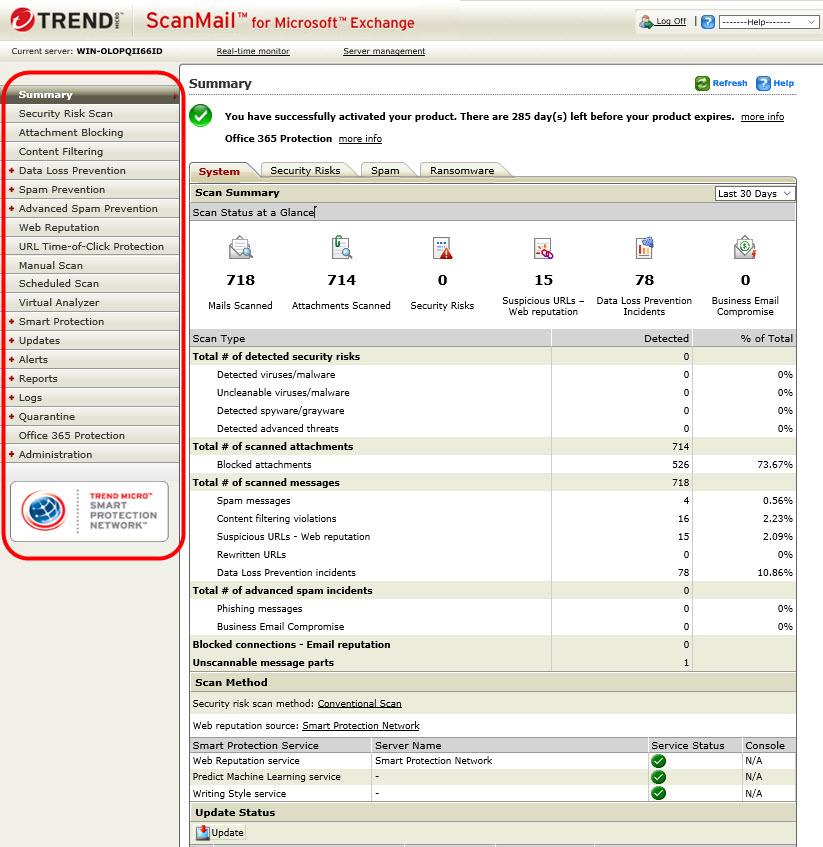The image size is (823, 847).
Task: Open the Help dropdown in header
Action: [x=768, y=21]
